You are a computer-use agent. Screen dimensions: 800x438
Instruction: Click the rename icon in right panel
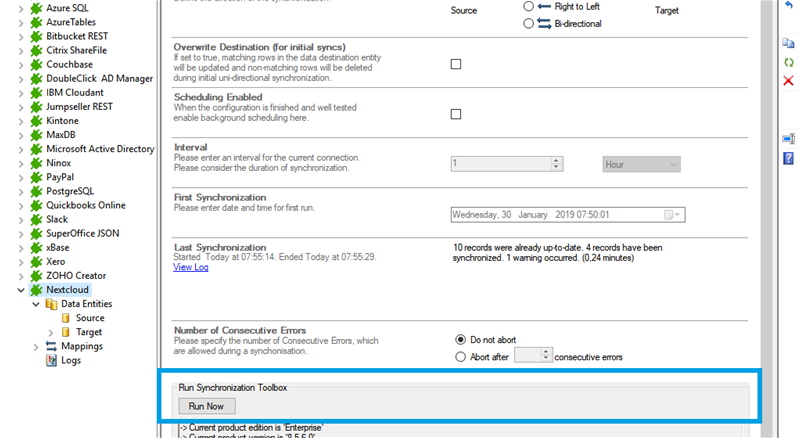coord(788,139)
